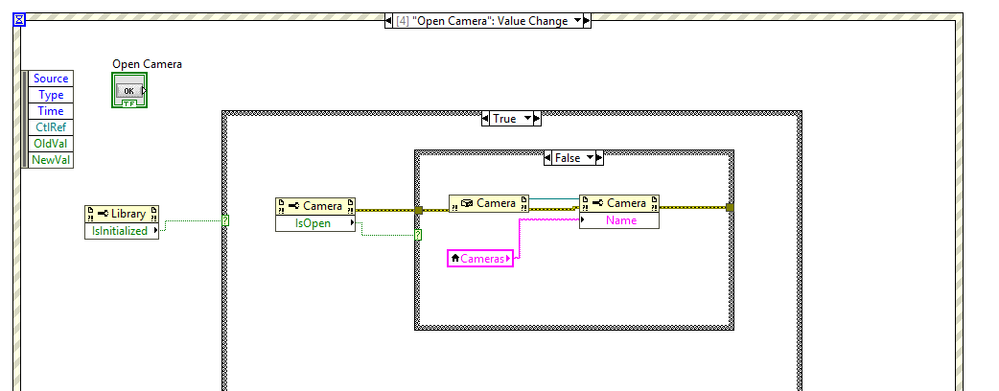Go to previous event case arrow

[x=389, y=21]
